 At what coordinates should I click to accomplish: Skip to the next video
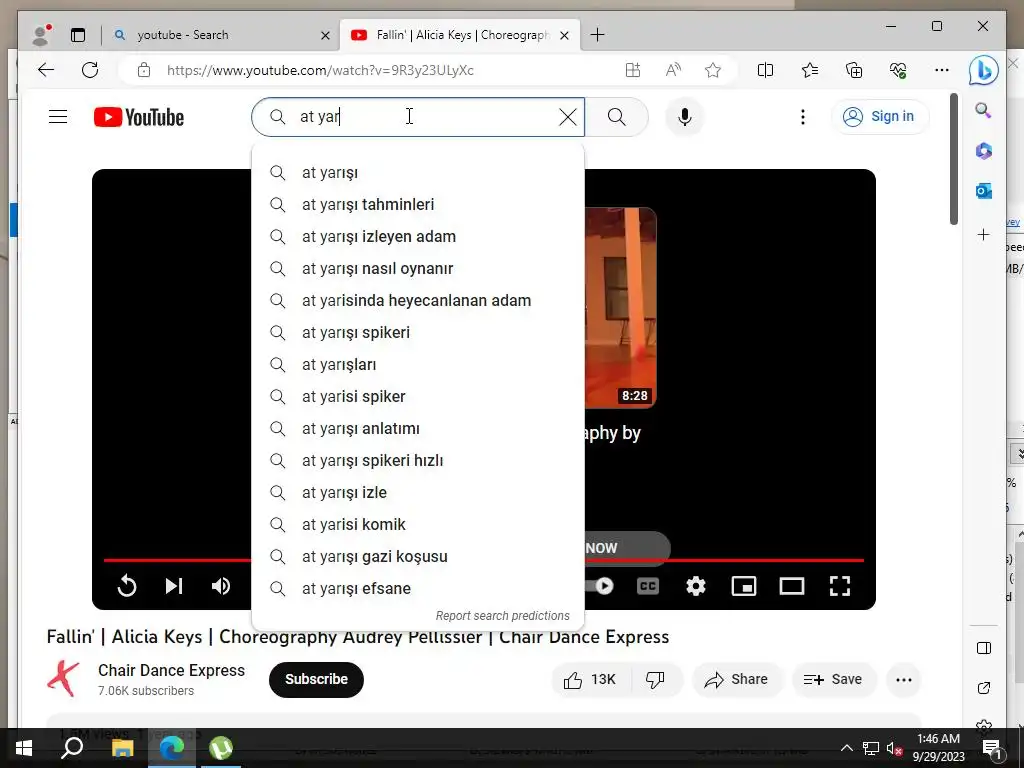[174, 586]
